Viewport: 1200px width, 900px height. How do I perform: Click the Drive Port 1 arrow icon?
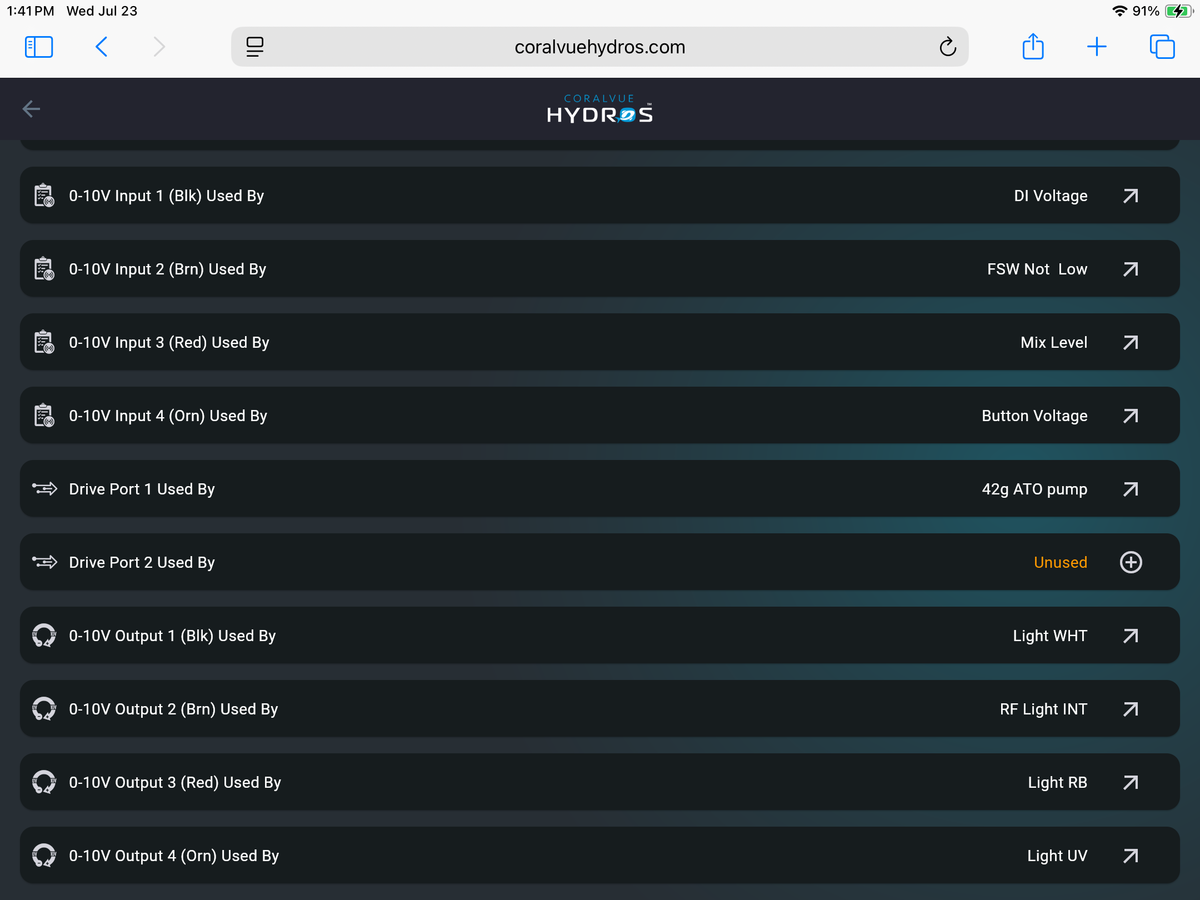point(44,489)
